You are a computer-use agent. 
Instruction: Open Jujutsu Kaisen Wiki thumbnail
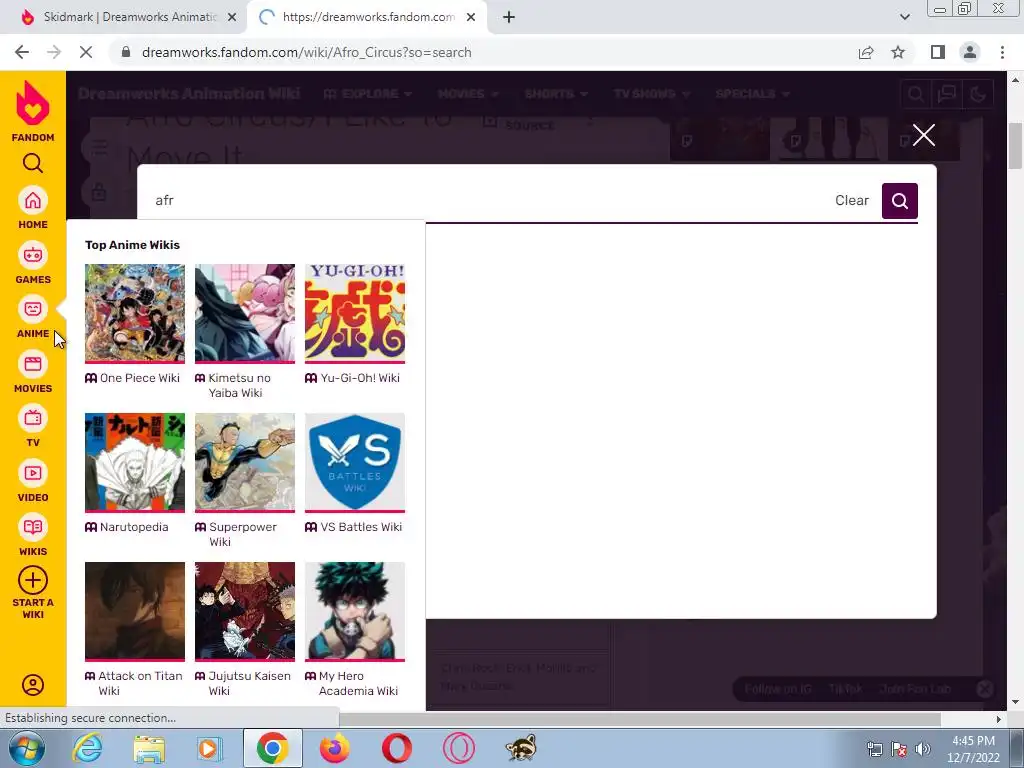click(x=244, y=611)
